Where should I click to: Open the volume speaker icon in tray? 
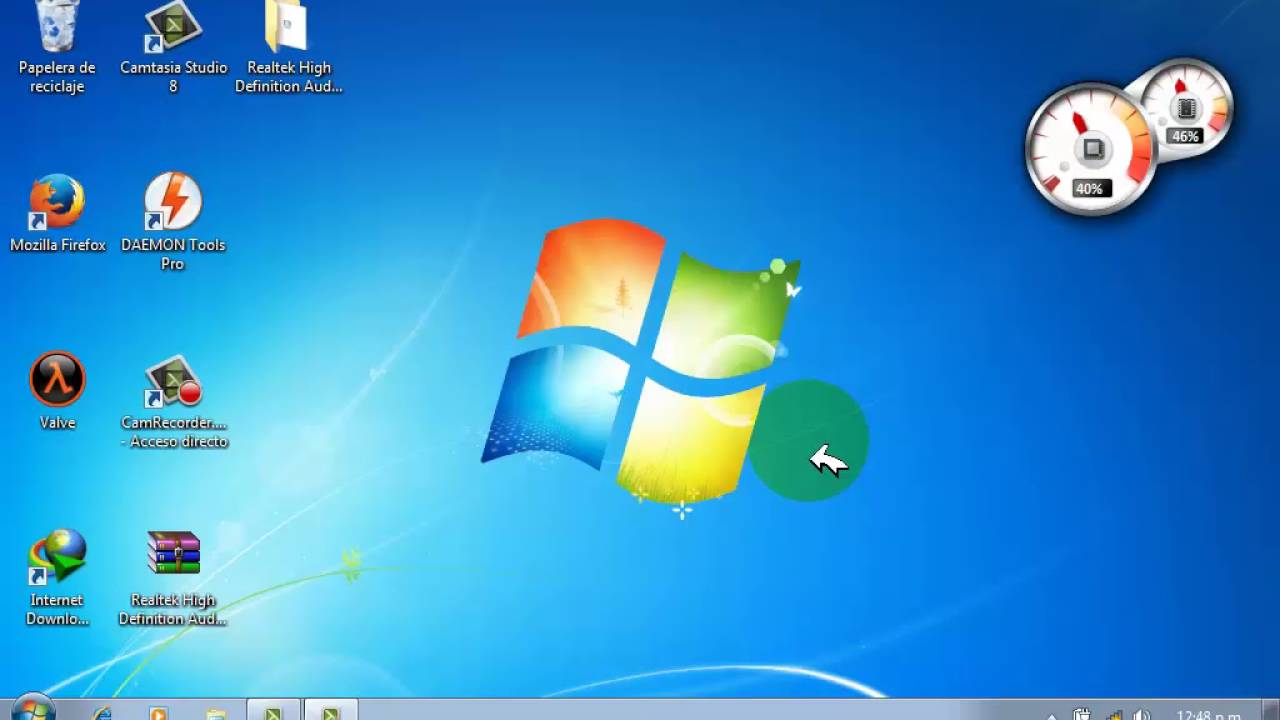[1142, 714]
